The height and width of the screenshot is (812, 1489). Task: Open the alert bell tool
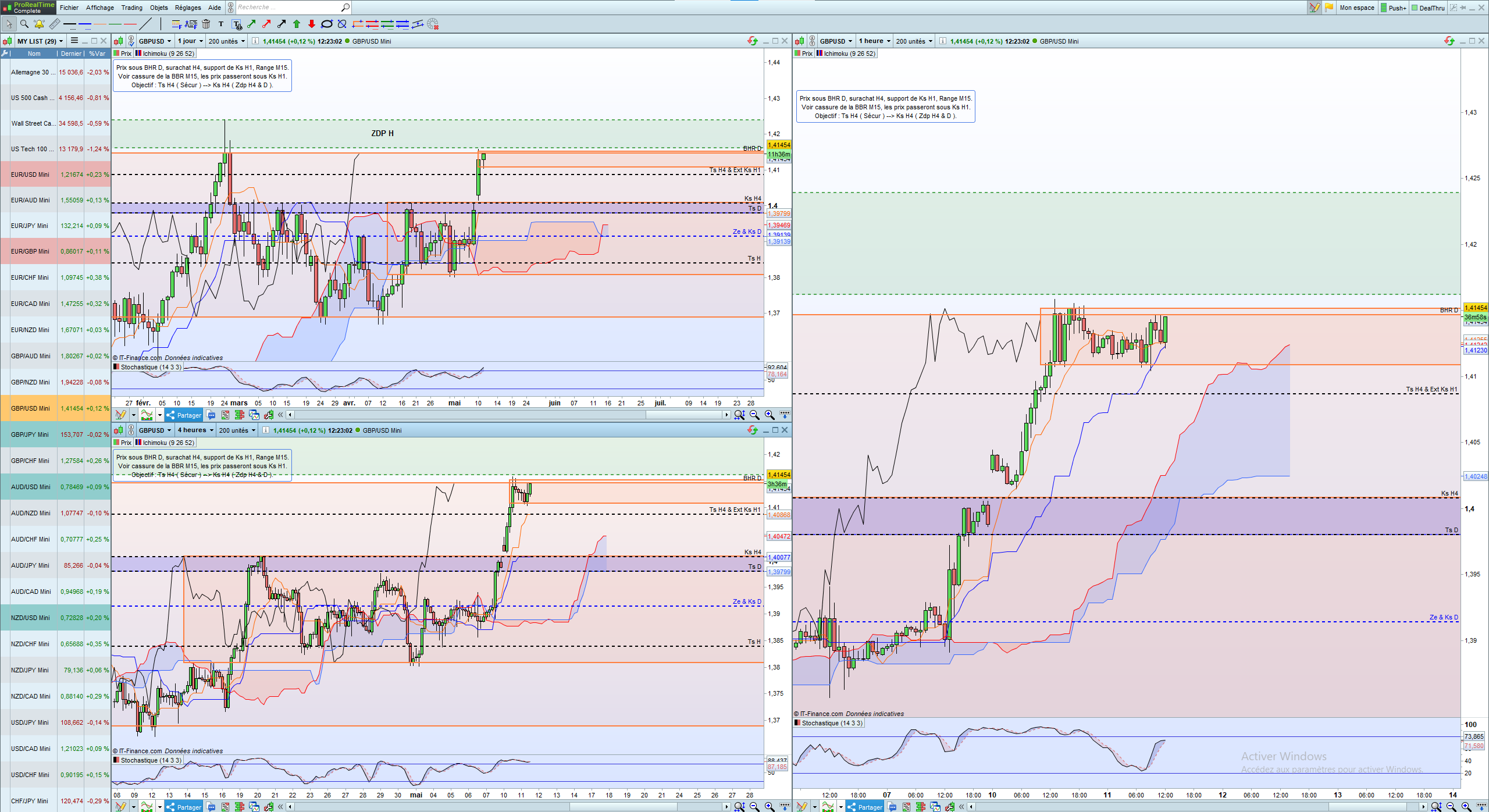coord(39,24)
